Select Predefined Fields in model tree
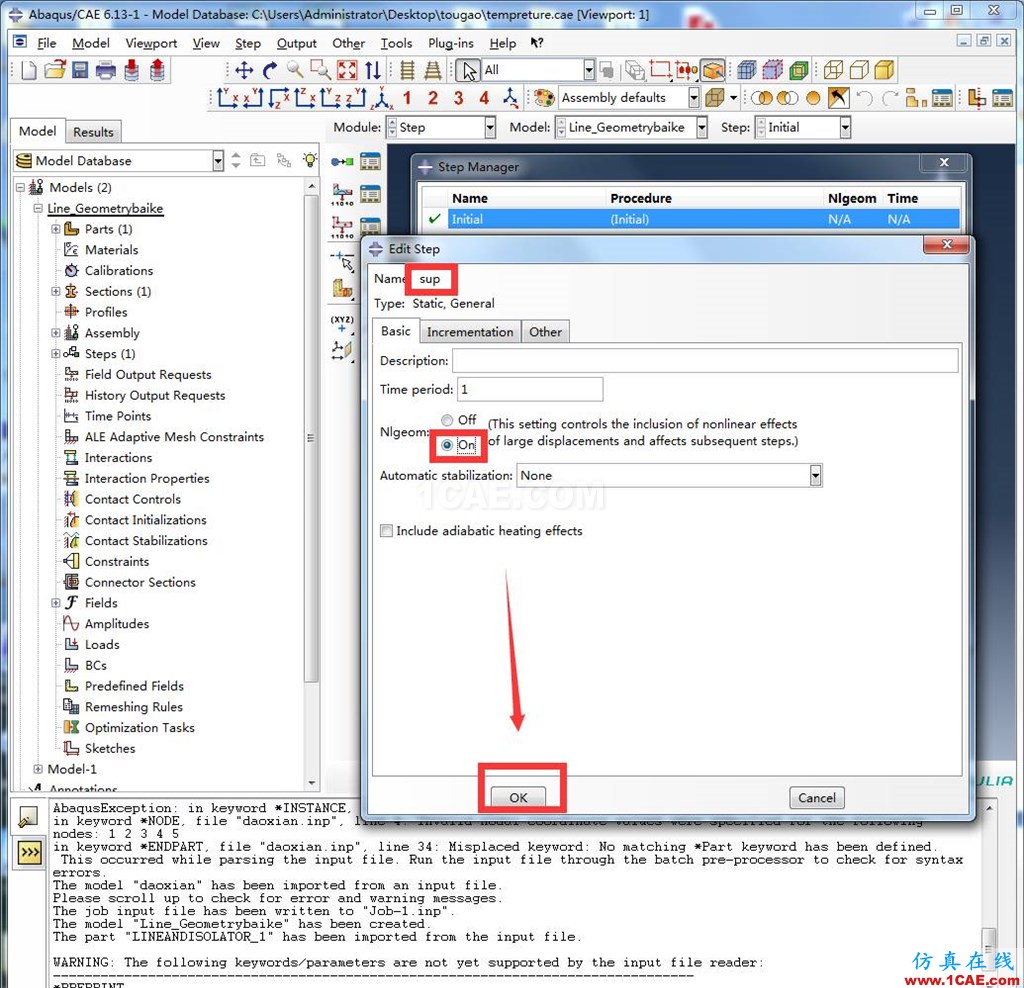Viewport: 1024px width, 988px height. 134,686
